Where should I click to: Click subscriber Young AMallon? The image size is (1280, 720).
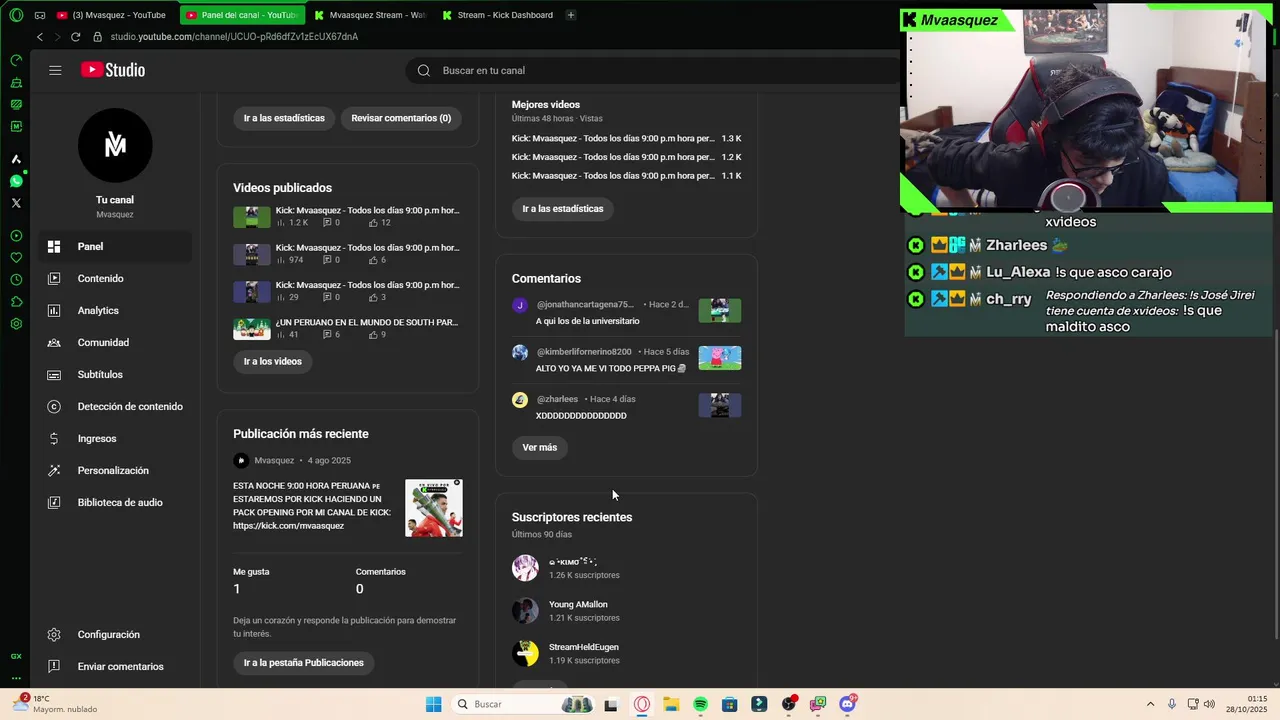[578, 605]
